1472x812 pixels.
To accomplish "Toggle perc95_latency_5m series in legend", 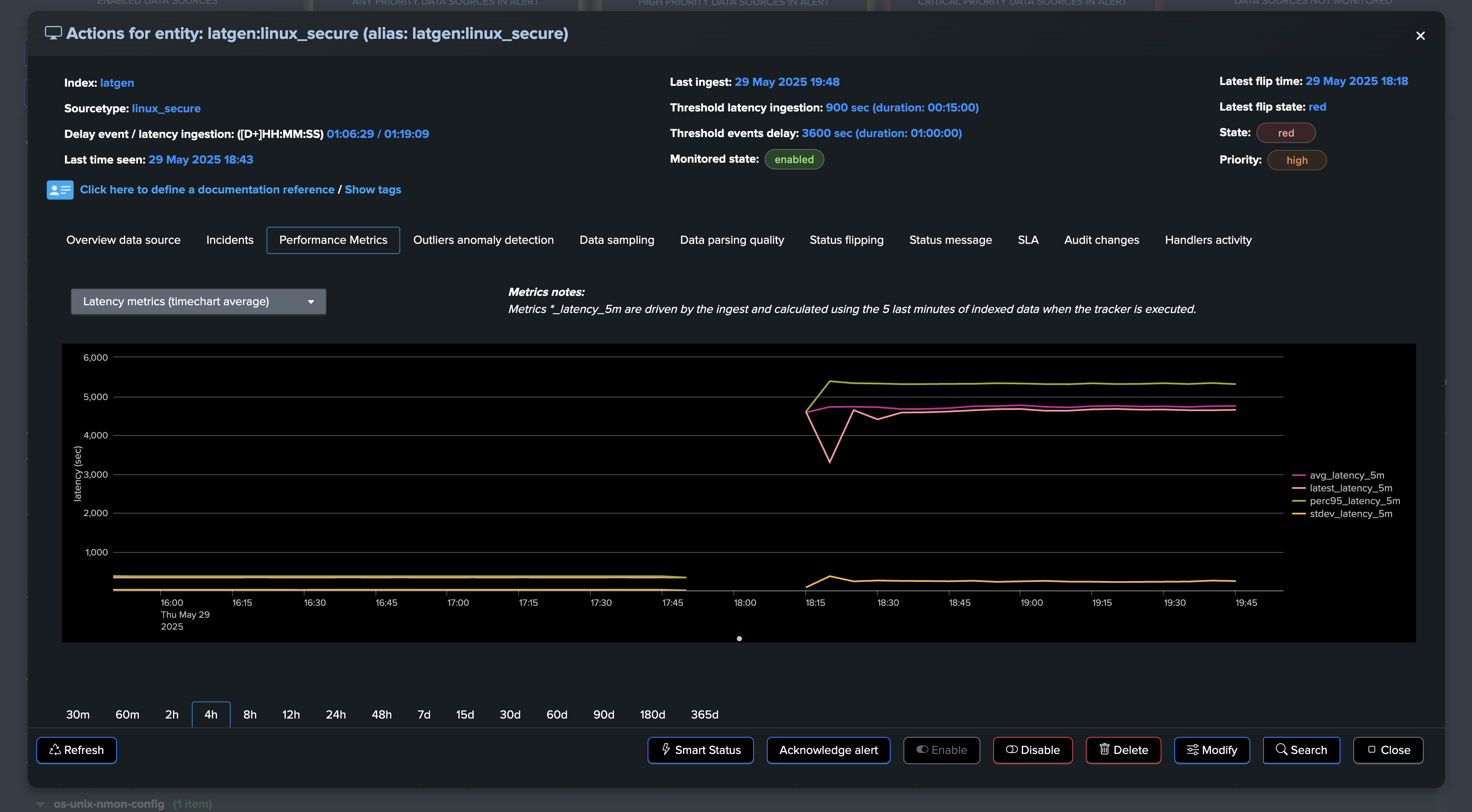I will tap(1354, 501).
